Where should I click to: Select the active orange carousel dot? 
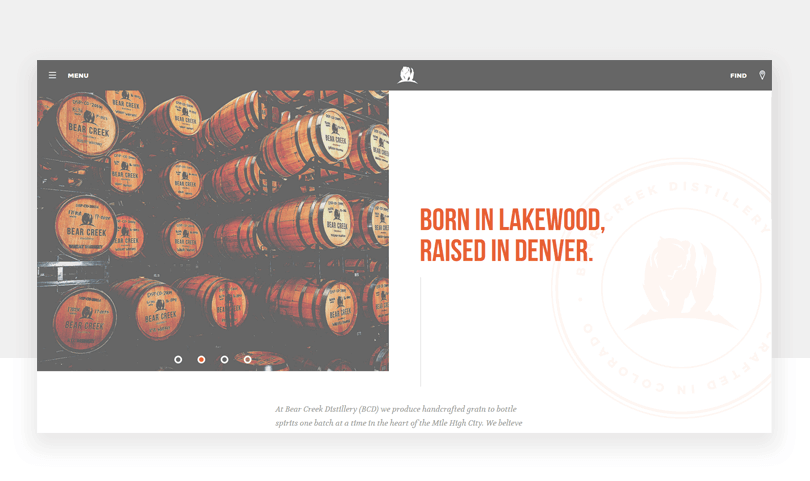pyautogui.click(x=201, y=359)
